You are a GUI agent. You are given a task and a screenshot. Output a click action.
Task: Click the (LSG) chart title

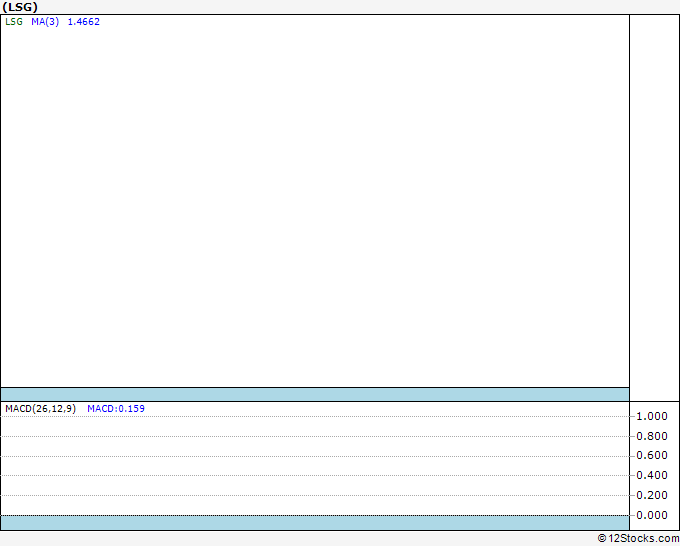pos(20,7)
